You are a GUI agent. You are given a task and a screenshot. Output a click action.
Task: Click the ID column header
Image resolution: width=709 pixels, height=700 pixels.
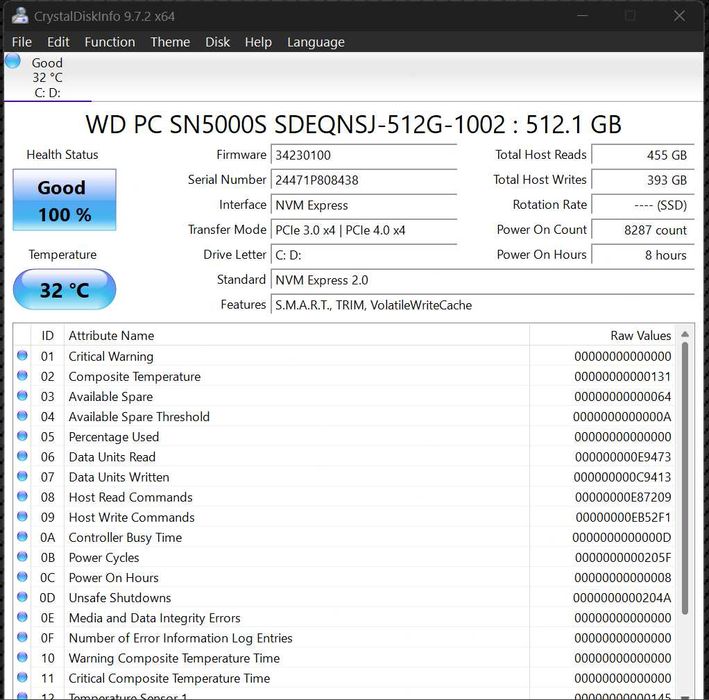tap(47, 336)
